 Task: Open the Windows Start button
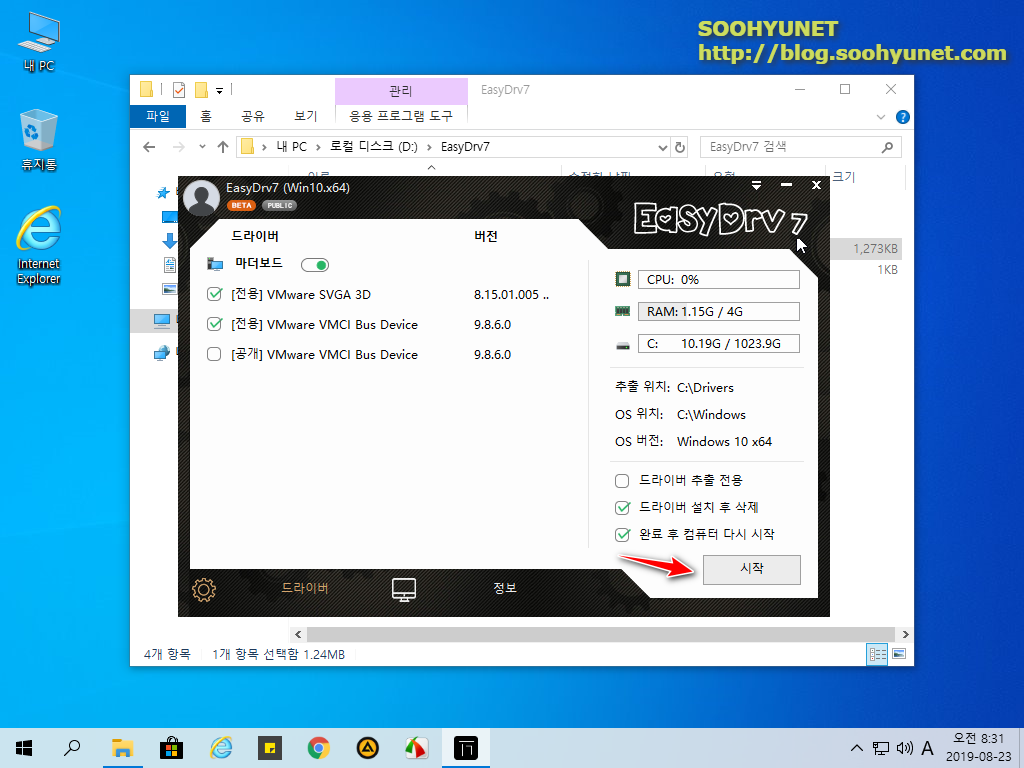point(24,748)
